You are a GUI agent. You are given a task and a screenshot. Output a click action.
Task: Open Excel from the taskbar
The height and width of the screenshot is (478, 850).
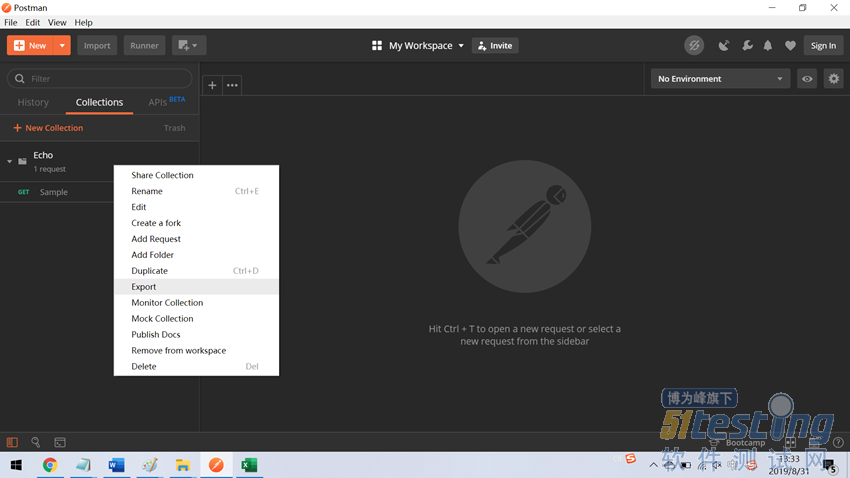(249, 465)
